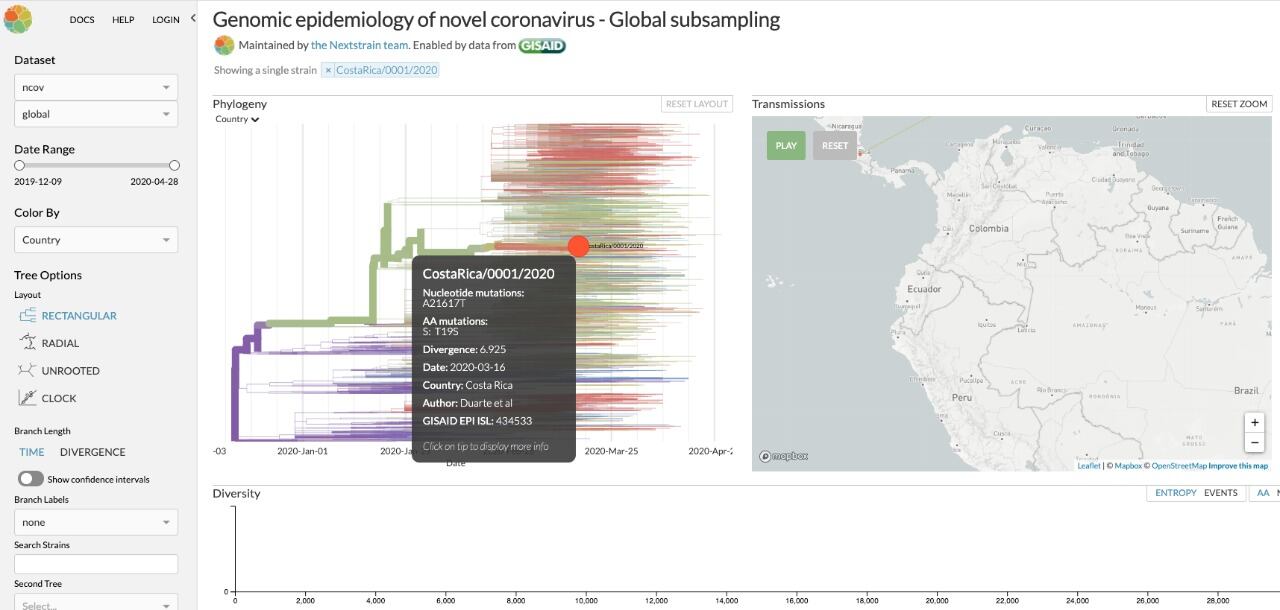Switch branch length to Divergence
Viewport: 1280px width, 610px height.
92,452
